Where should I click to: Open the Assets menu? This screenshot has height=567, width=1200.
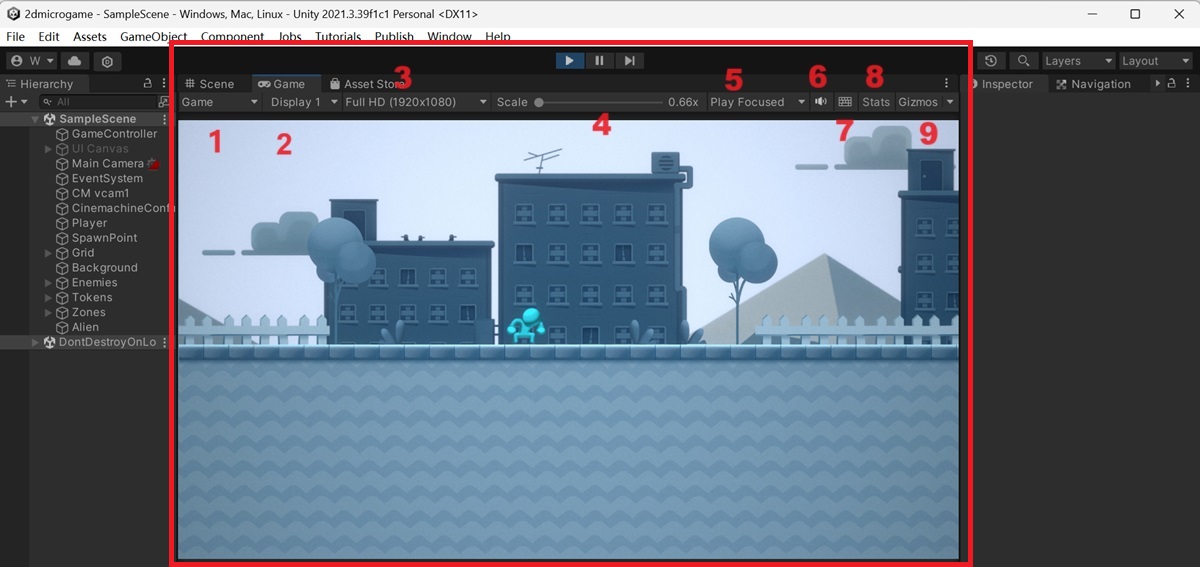tap(90, 37)
